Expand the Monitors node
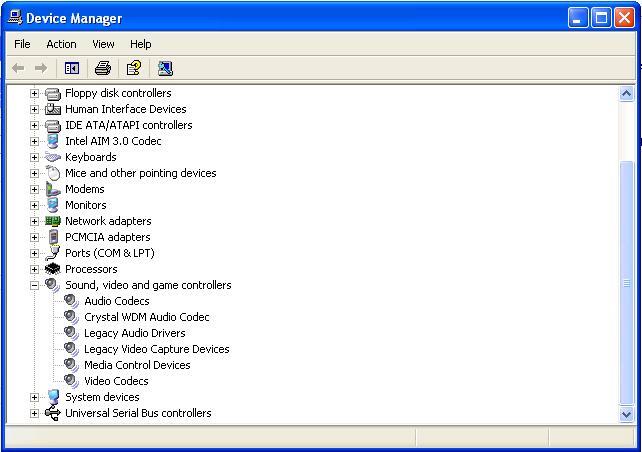The width and height of the screenshot is (642, 452). 34,205
